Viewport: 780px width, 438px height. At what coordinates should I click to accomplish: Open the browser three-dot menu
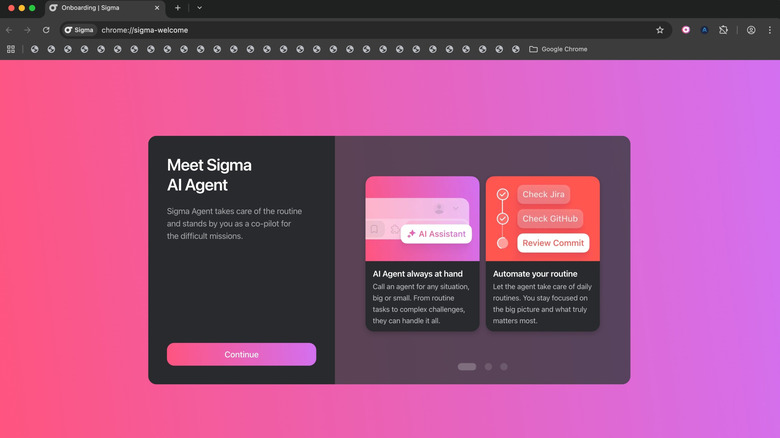770,30
